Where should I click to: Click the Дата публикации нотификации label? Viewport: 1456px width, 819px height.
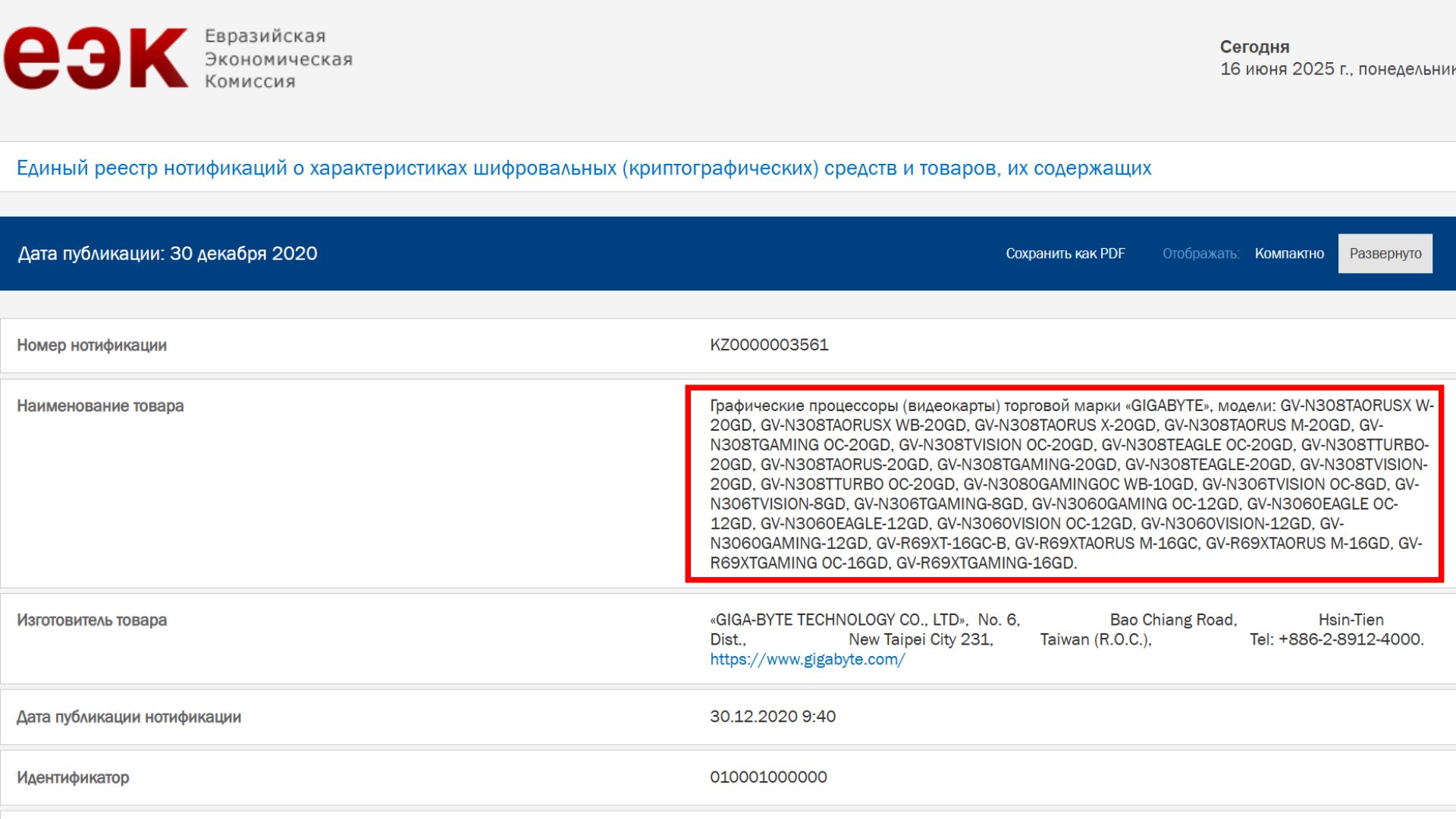[129, 717]
